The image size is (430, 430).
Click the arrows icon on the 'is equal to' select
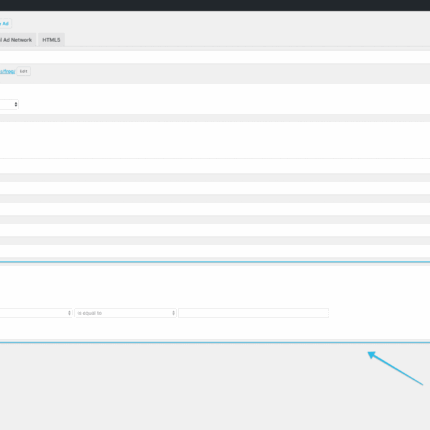click(173, 313)
